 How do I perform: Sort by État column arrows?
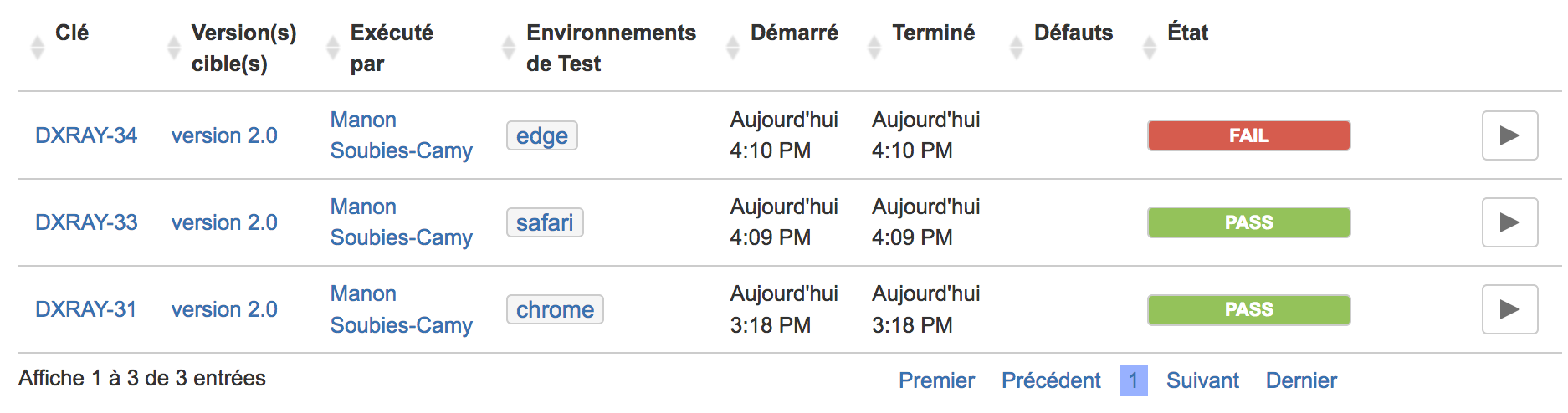point(1149,48)
